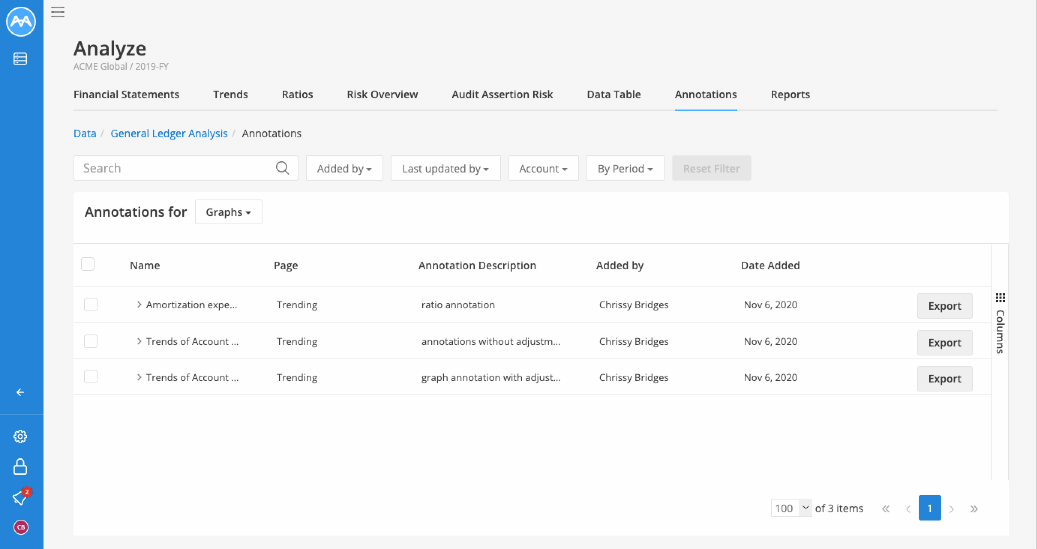Open settings gear in sidebar
The width and height of the screenshot is (1037, 549).
pos(21,437)
